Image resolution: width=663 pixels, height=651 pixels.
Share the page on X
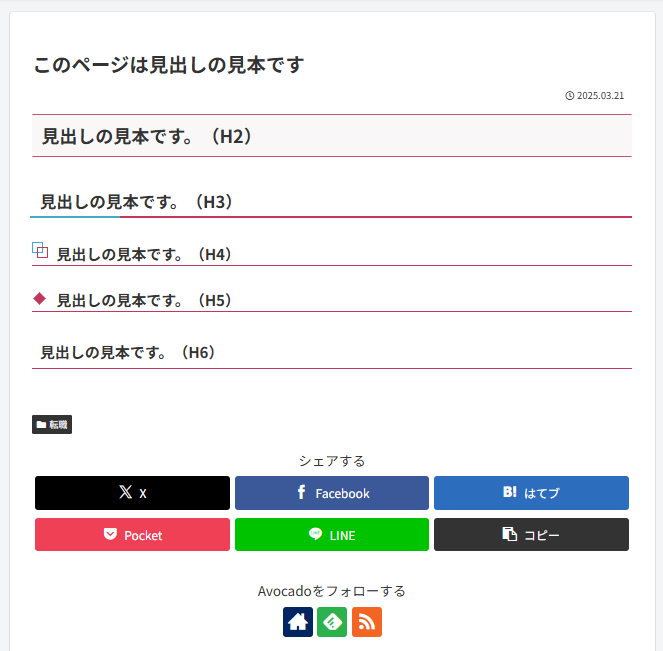pos(132,493)
